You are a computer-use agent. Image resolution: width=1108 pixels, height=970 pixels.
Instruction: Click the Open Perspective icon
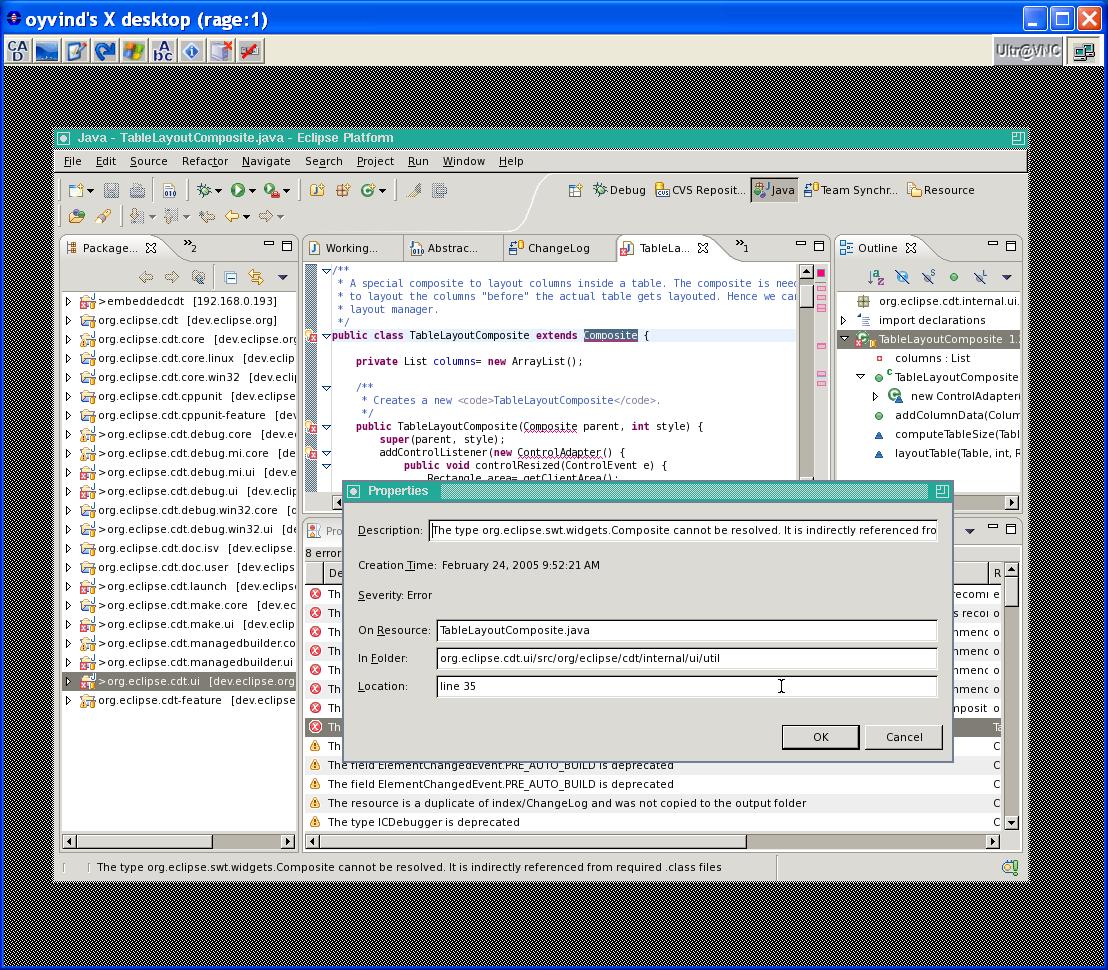coord(575,190)
